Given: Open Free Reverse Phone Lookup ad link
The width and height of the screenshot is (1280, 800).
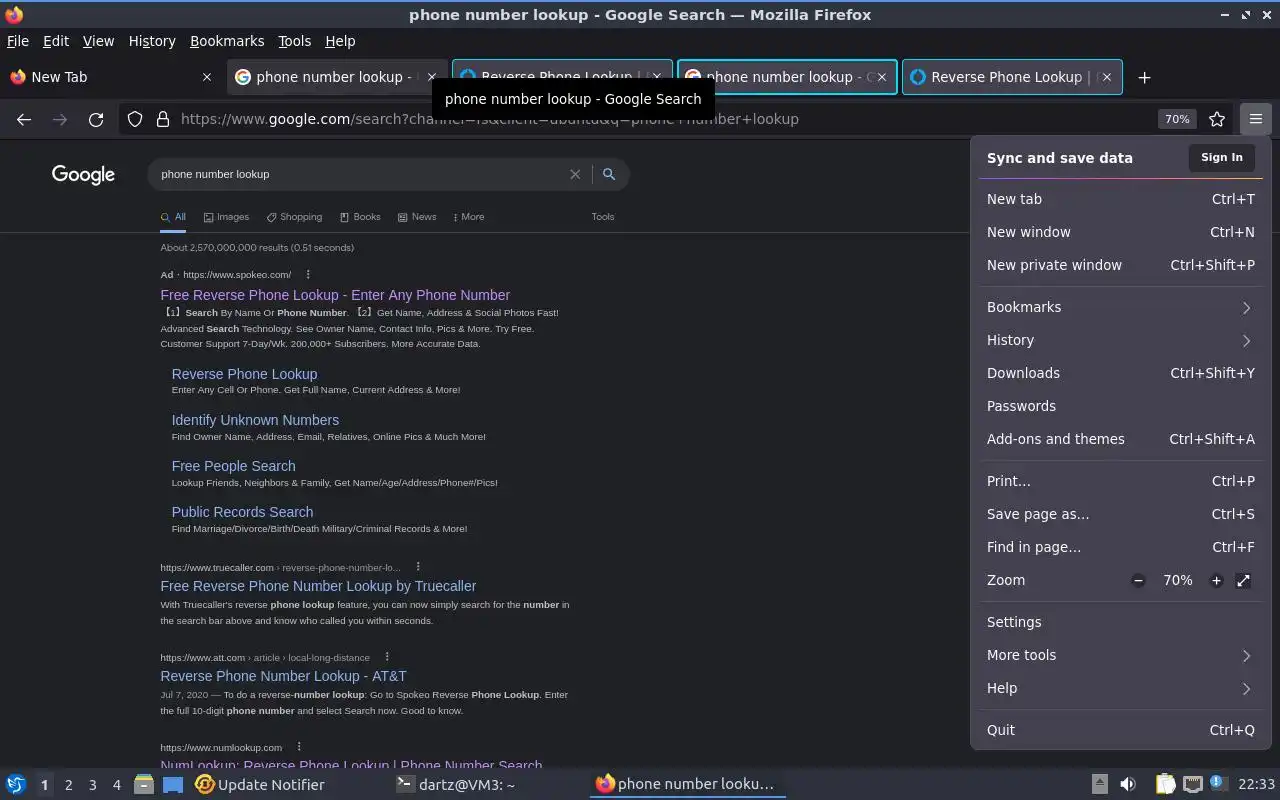Looking at the screenshot, I should pos(335,295).
